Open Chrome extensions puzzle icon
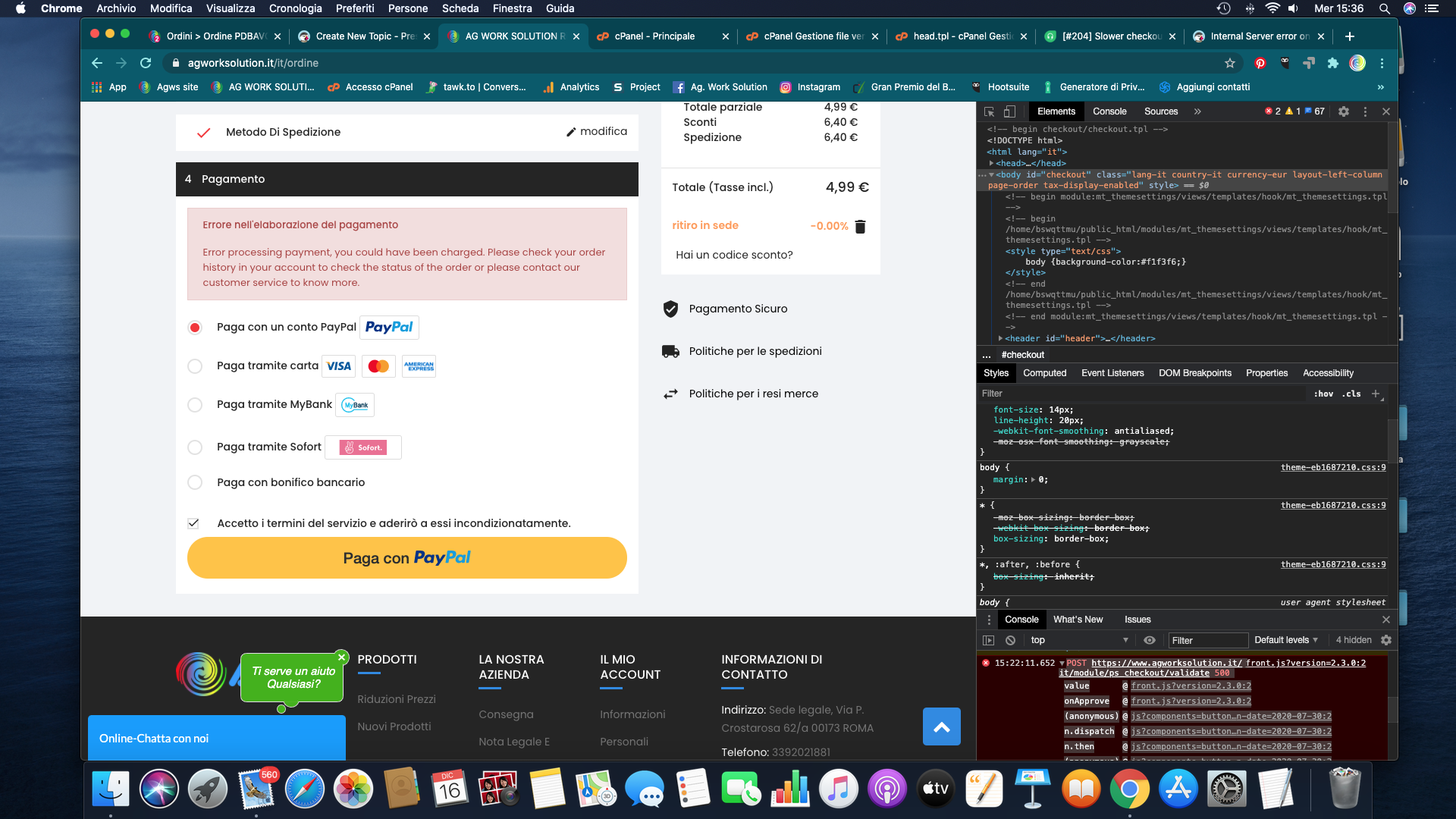1456x819 pixels. [1332, 63]
